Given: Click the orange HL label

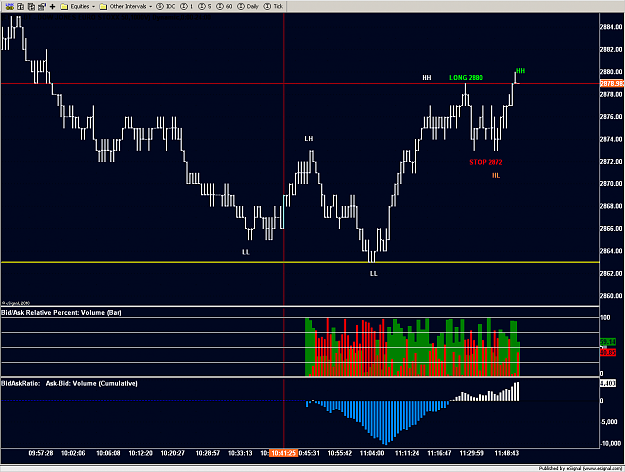Looking at the screenshot, I should (496, 176).
